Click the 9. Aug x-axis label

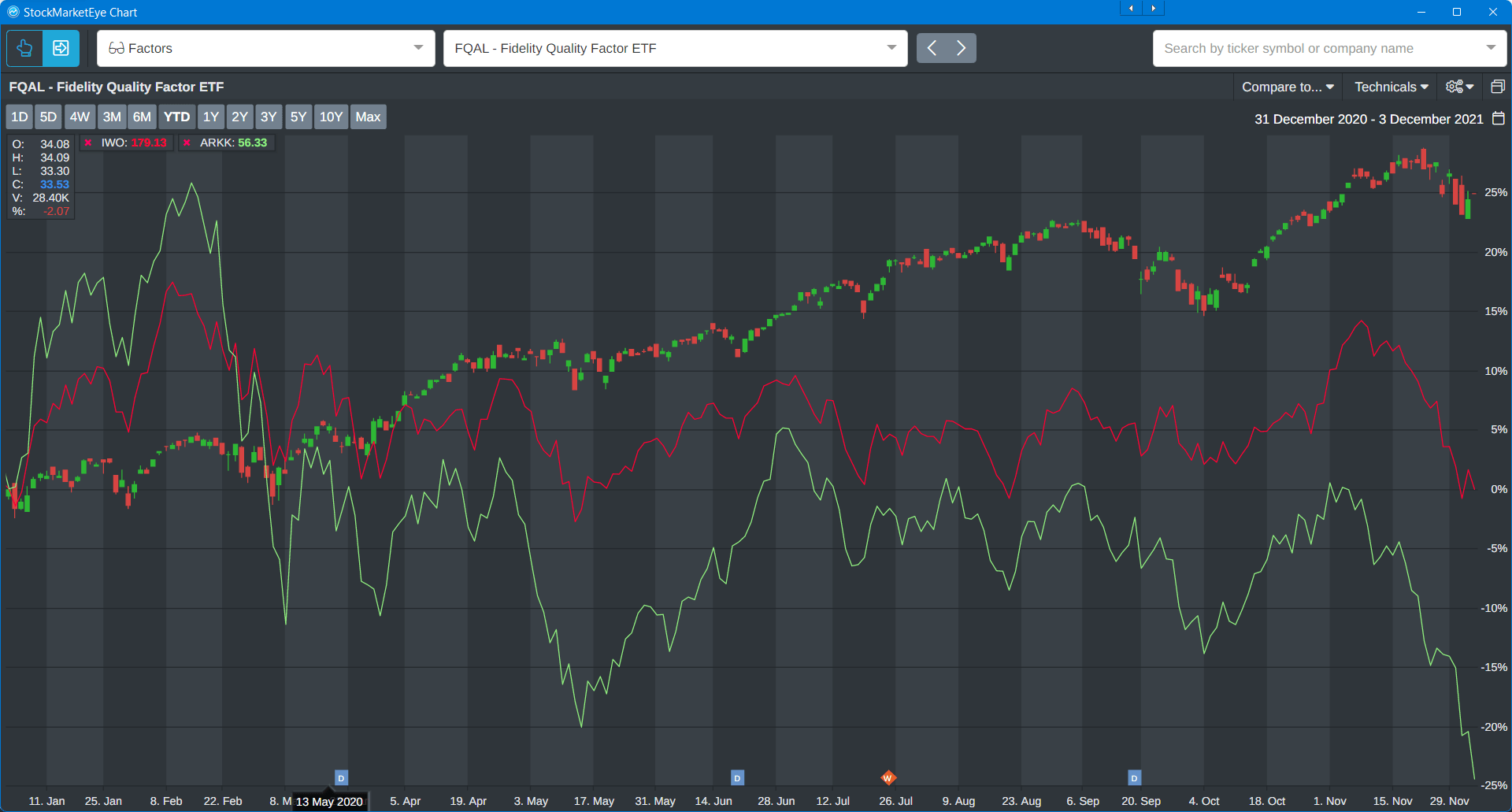[958, 801]
